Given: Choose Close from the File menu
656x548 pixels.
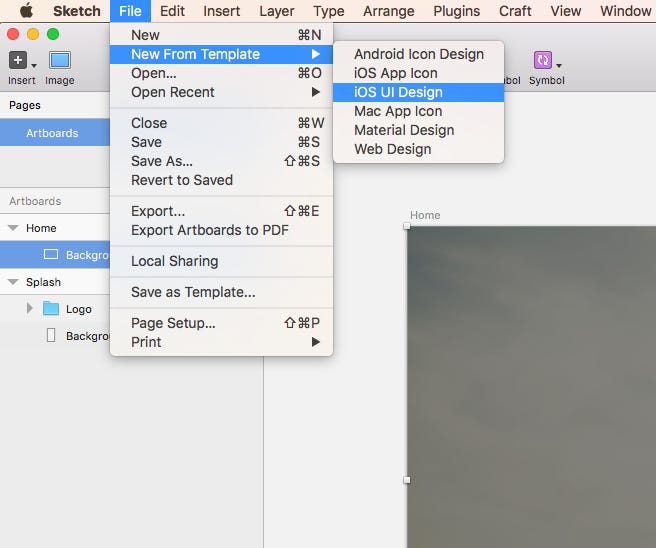Looking at the screenshot, I should (x=221, y=123).
